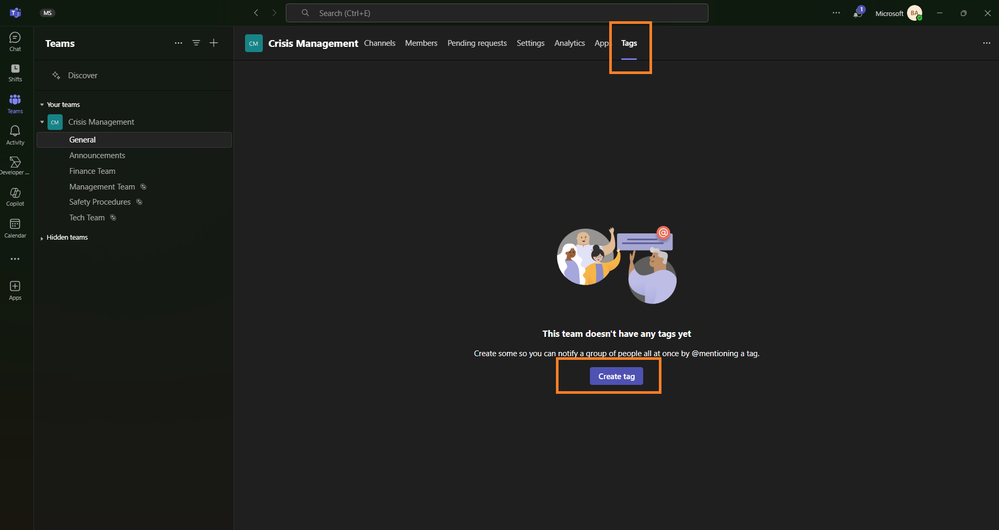Open the Pending requests tab
Viewport: 999px width, 530px height.
[x=477, y=43]
